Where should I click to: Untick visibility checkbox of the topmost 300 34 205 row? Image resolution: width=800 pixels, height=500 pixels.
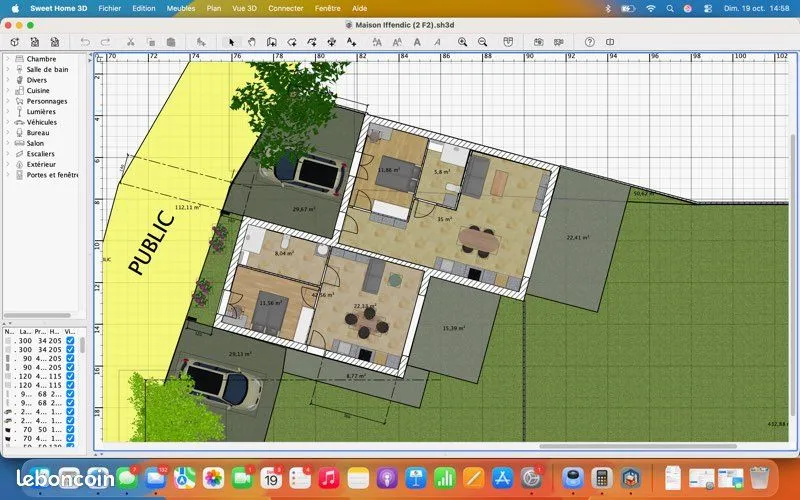70,341
